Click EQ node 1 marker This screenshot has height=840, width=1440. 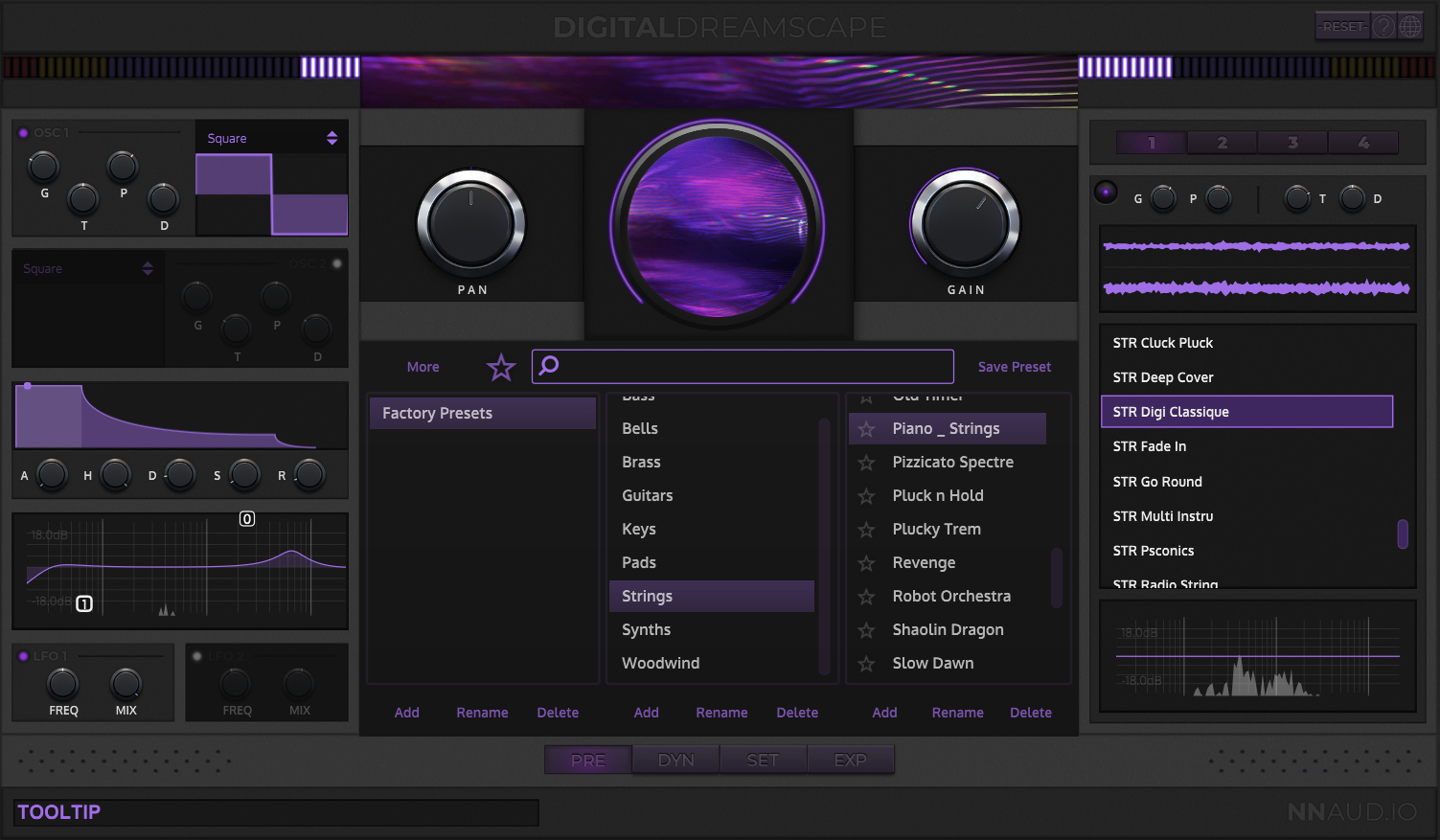coord(84,603)
